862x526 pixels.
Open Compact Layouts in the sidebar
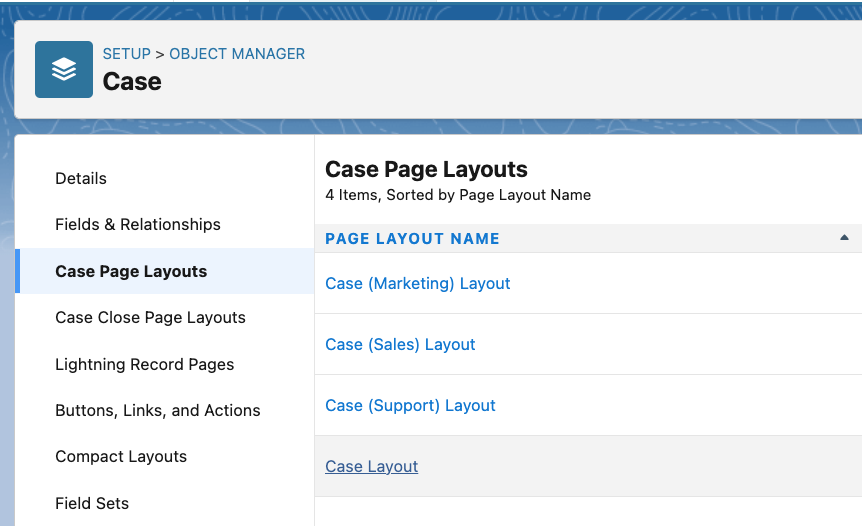click(x=121, y=456)
